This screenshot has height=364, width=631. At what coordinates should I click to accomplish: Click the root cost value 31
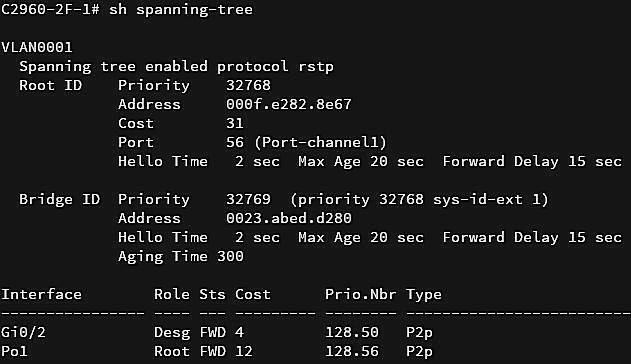[235, 123]
